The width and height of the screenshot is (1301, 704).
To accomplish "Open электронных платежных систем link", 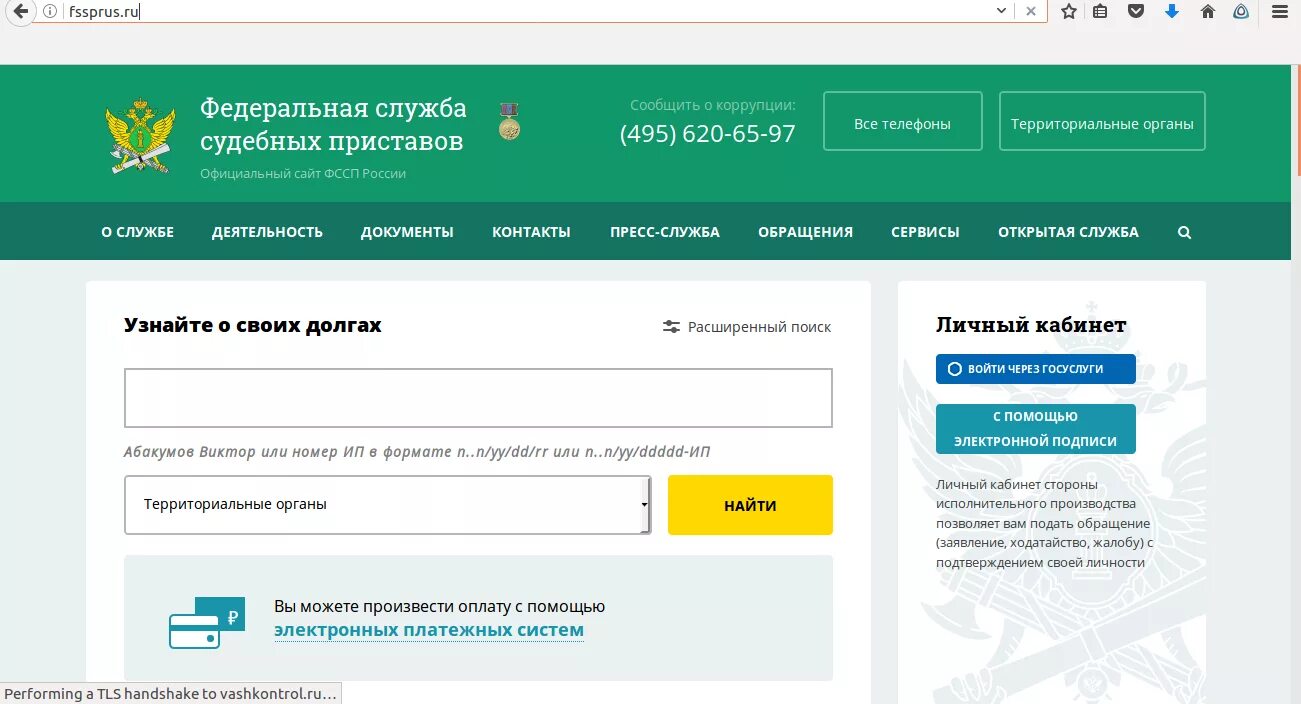I will tap(429, 630).
